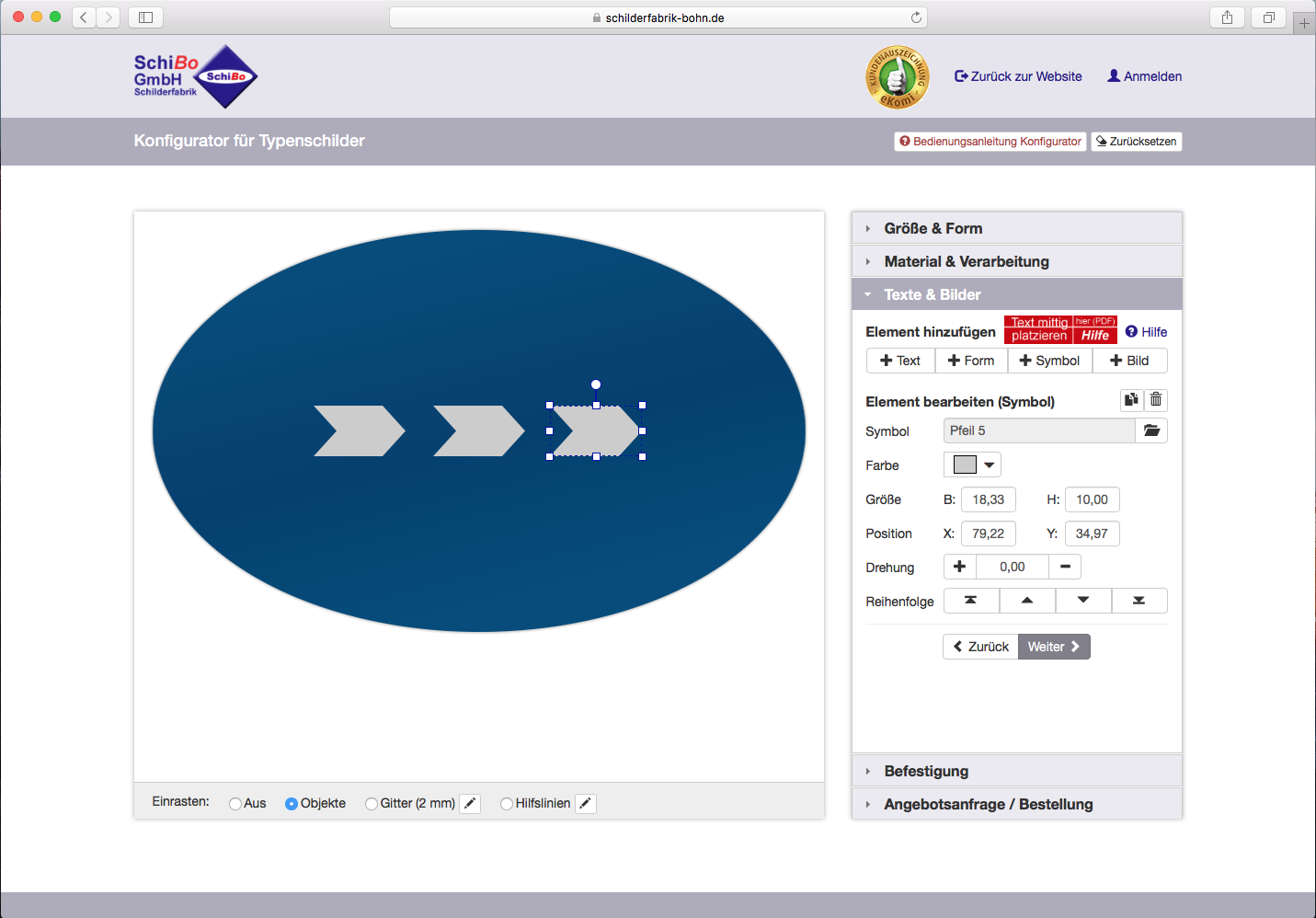The height and width of the screenshot is (918, 1316).
Task: Select Gitter (2 mm) snapping
Action: (372, 803)
